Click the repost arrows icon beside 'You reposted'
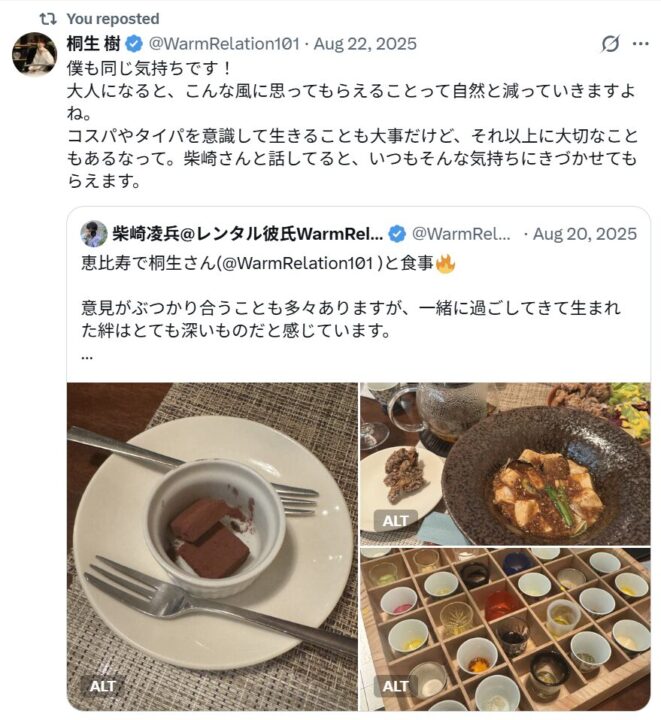 48,19
